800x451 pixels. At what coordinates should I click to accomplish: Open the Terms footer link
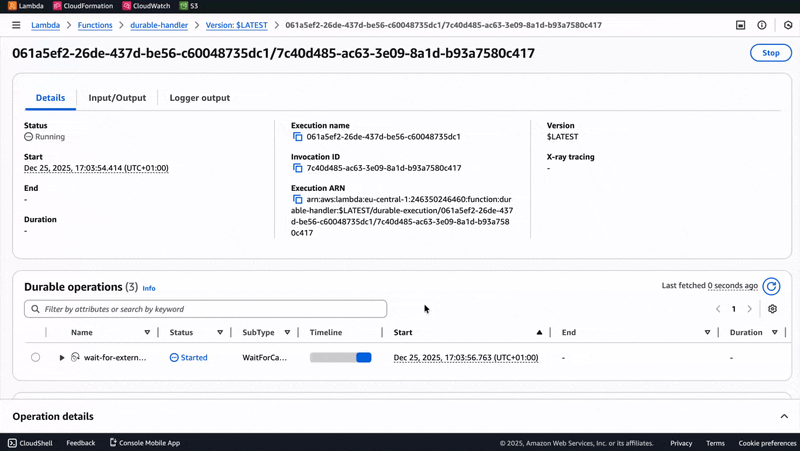click(715, 443)
